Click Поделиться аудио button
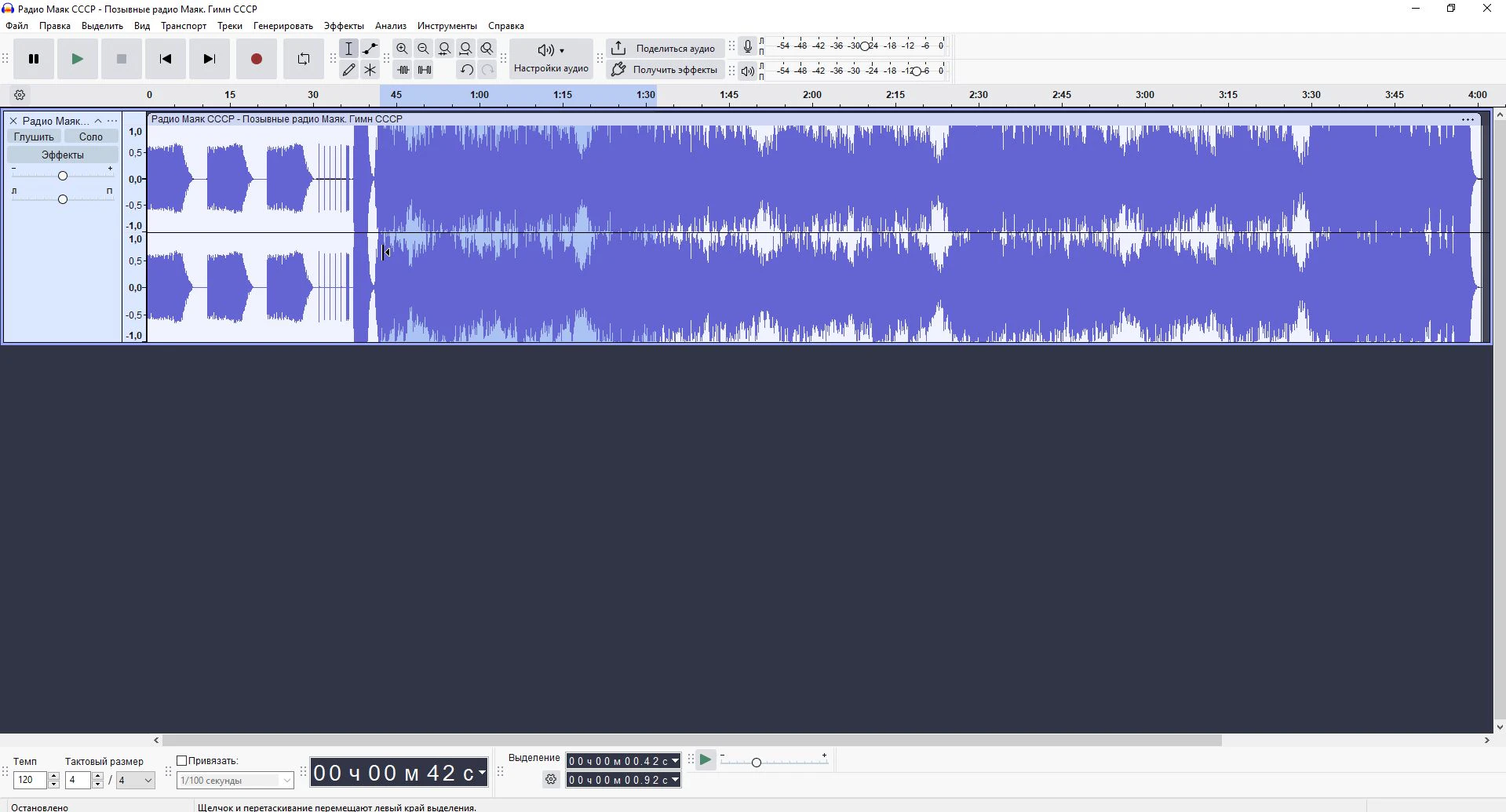 [665, 49]
